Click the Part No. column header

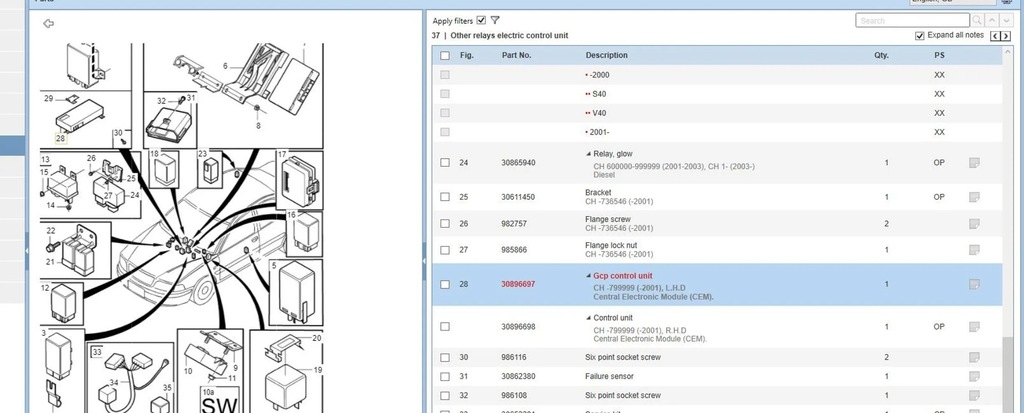point(517,56)
